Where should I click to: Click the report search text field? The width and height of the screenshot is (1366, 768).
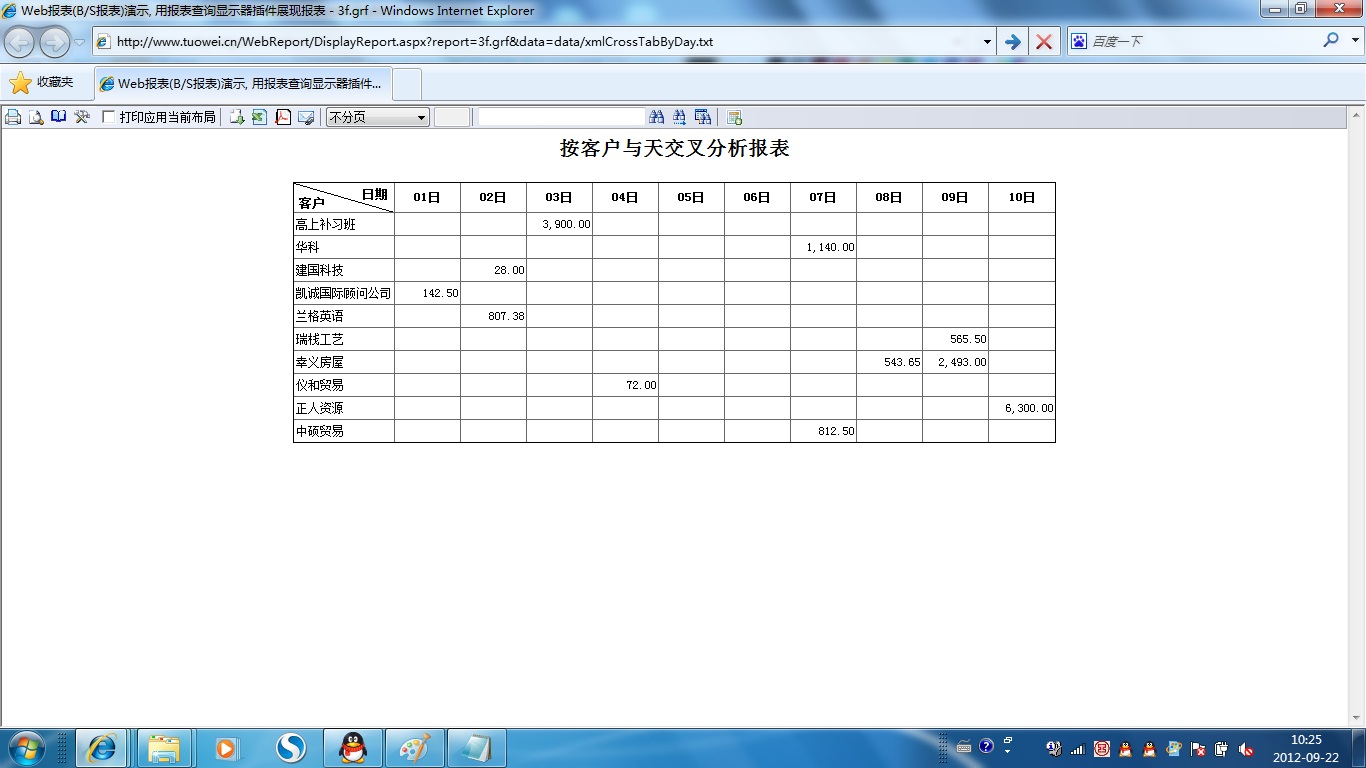point(561,117)
